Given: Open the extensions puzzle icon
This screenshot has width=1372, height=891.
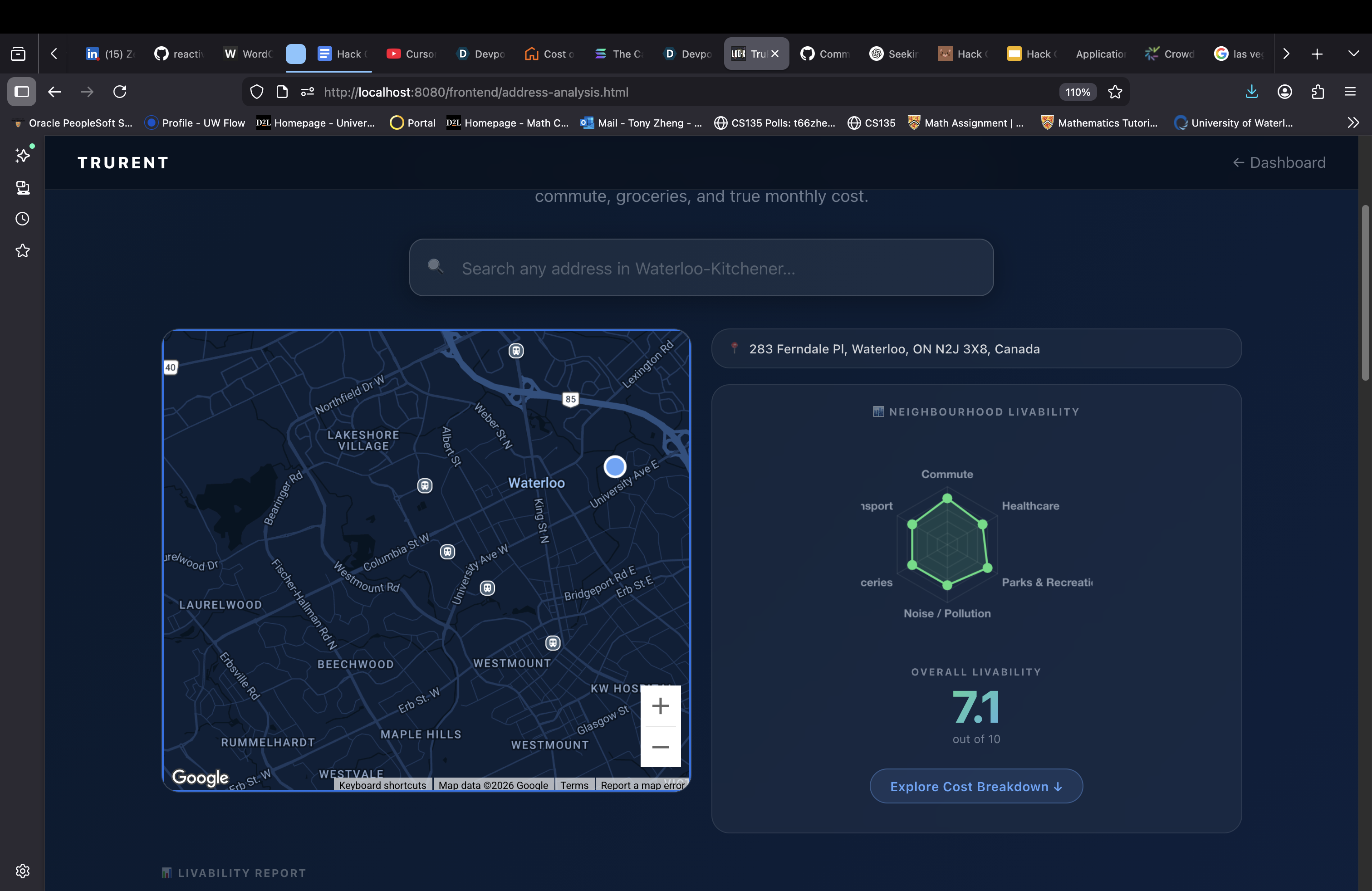Looking at the screenshot, I should pos(1318,92).
